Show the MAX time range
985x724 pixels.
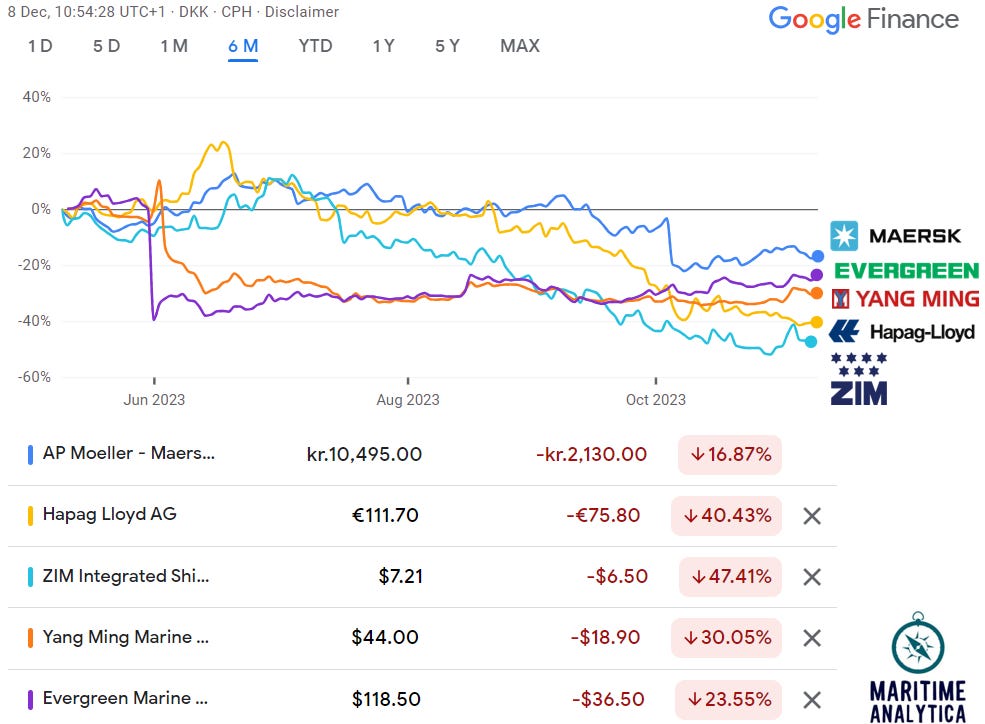click(x=520, y=46)
